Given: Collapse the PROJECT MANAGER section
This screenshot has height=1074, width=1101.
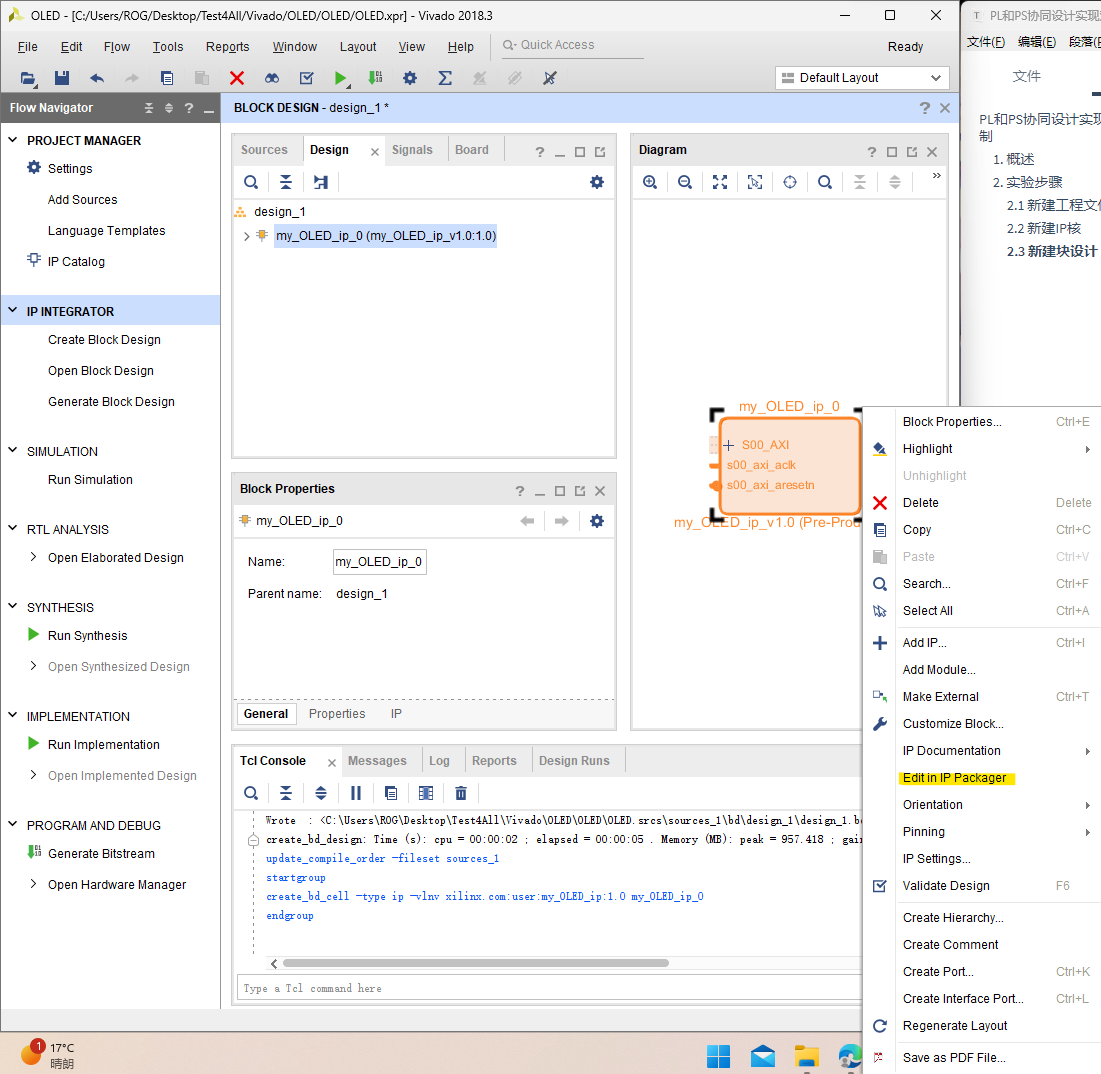Looking at the screenshot, I should click(x=13, y=140).
